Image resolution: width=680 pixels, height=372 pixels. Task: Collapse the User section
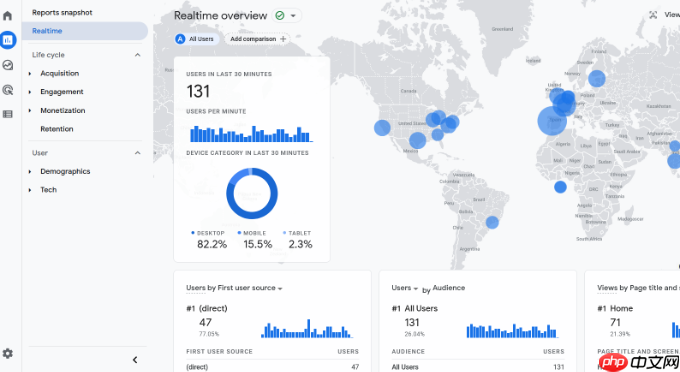(x=137, y=153)
